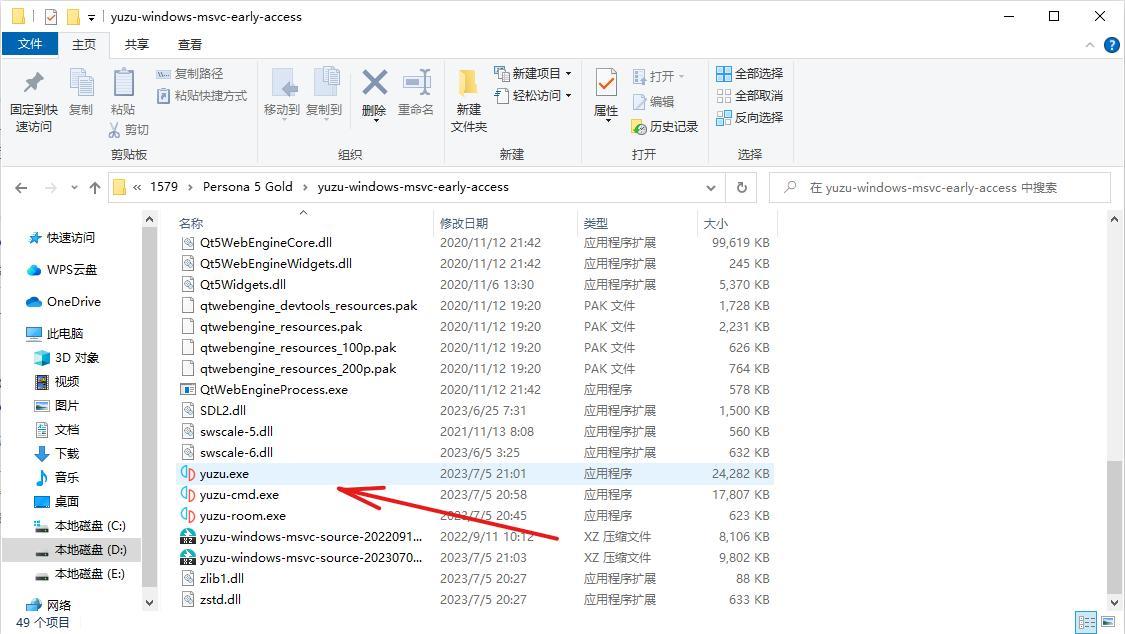The width and height of the screenshot is (1125, 634).
Task: Click the Edit ribbon button
Action: click(x=654, y=102)
